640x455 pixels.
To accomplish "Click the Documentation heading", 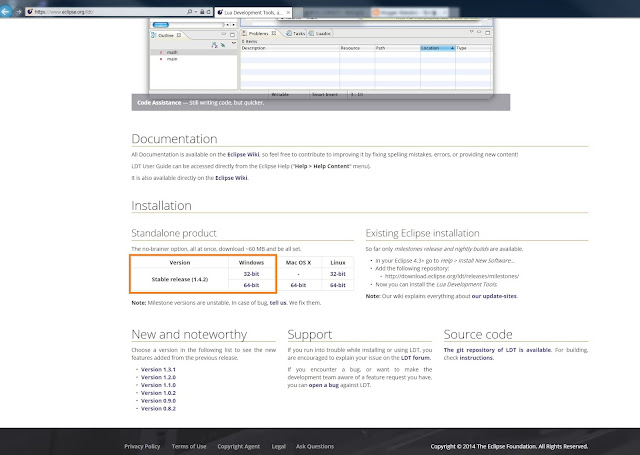I will coord(174,139).
